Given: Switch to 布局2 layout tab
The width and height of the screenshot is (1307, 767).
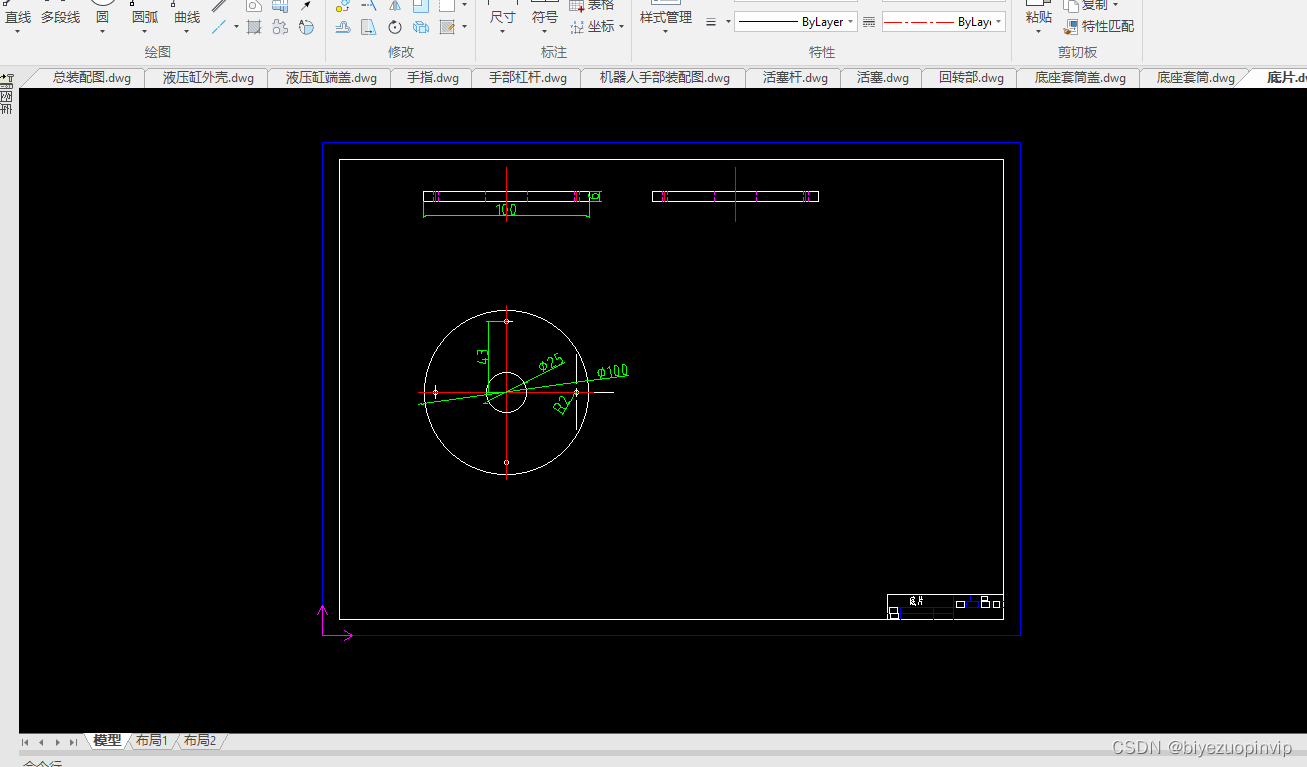Looking at the screenshot, I should 199,741.
